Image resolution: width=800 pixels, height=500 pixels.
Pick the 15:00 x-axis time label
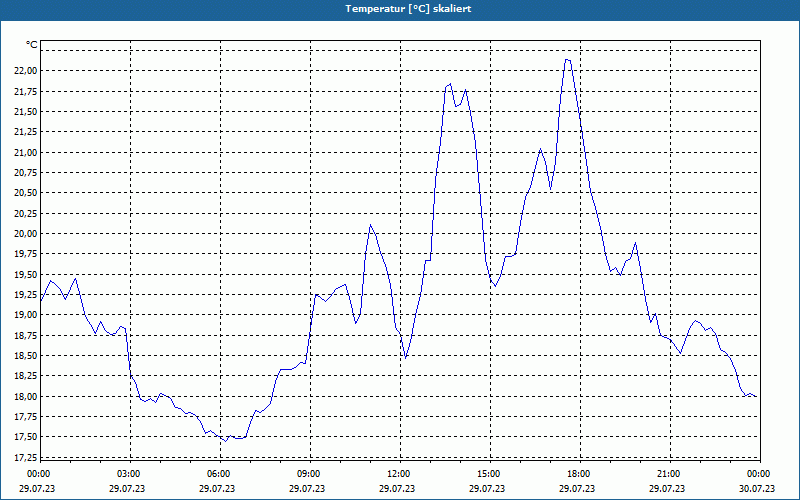[489, 474]
